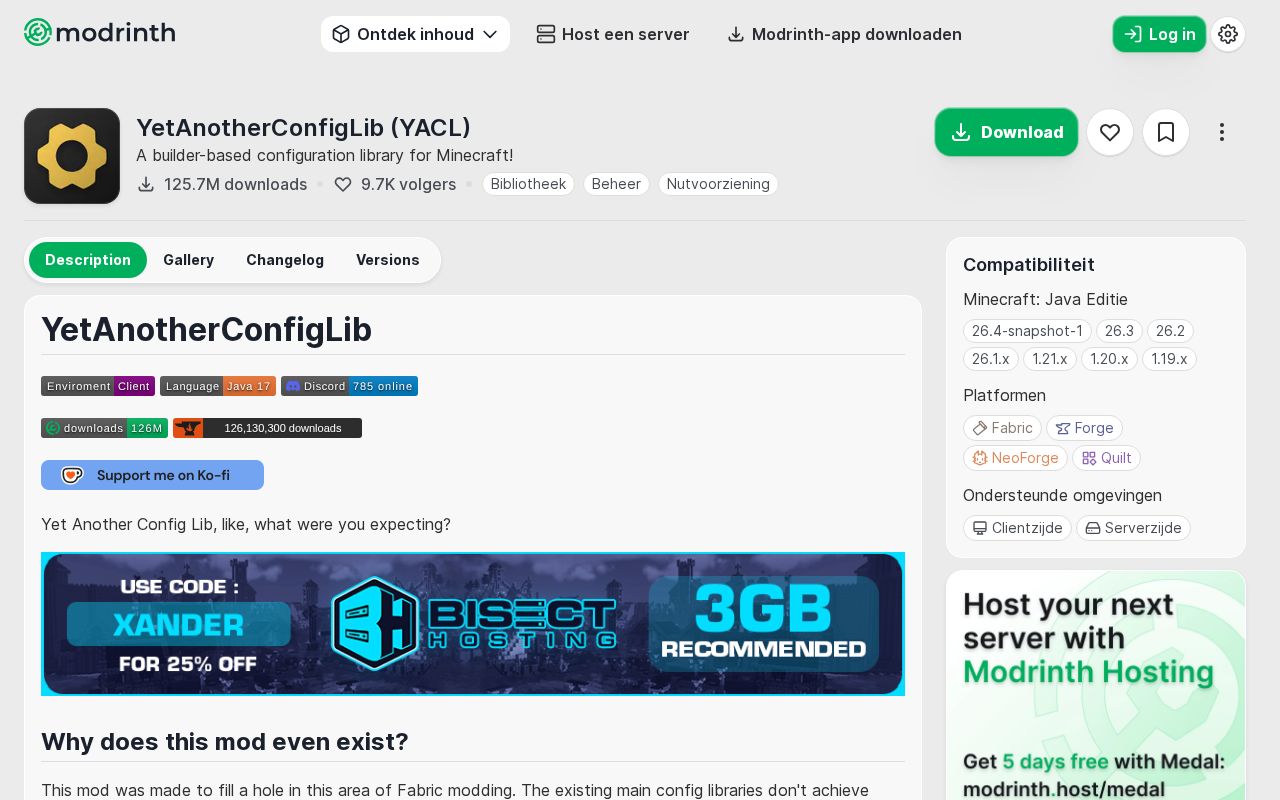
Task: Click the BisectHosting banner image
Action: point(473,624)
